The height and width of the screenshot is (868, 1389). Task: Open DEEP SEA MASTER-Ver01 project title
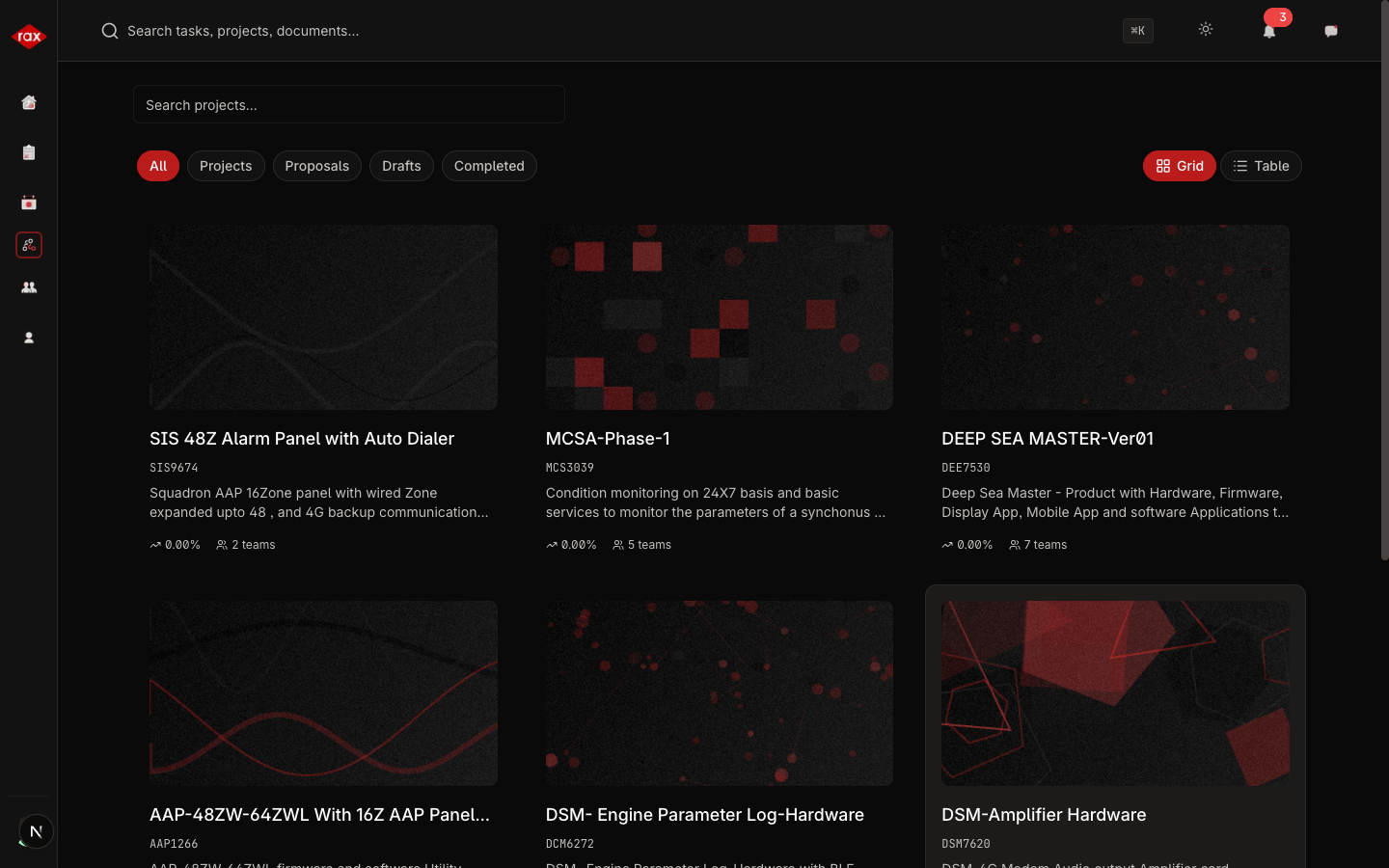pos(1048,439)
